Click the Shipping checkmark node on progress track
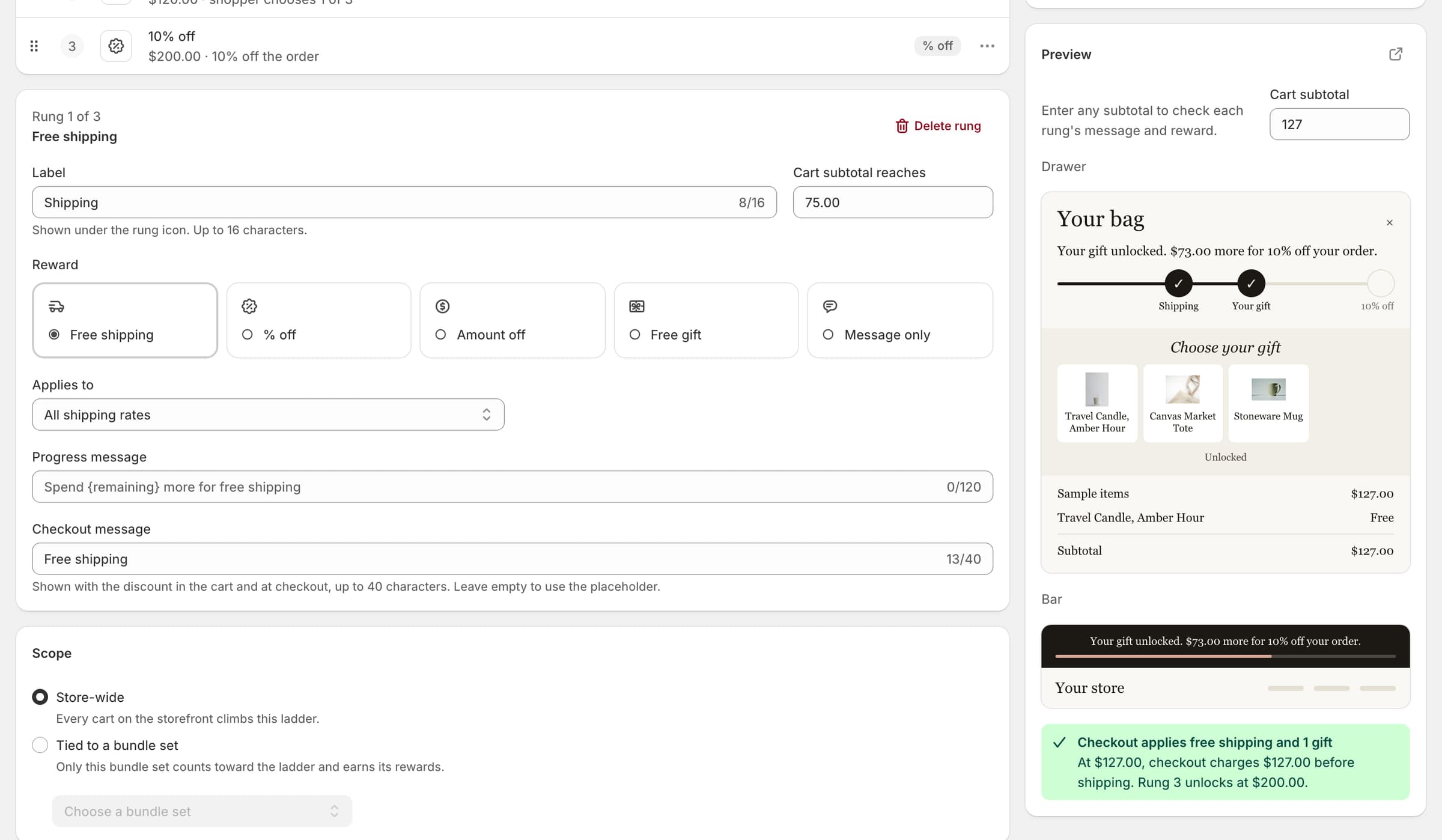This screenshot has height=840, width=1442. 1178,284
